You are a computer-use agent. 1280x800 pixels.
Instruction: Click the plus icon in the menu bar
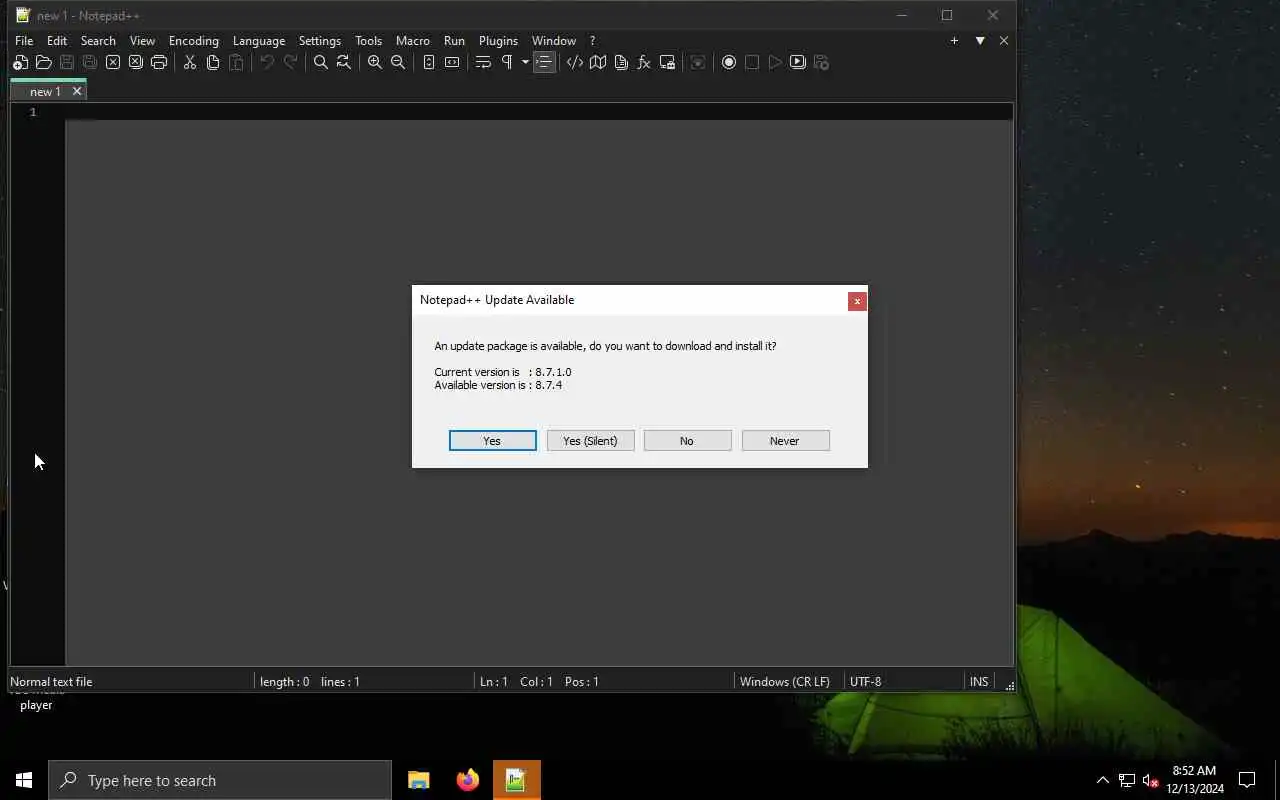954,41
